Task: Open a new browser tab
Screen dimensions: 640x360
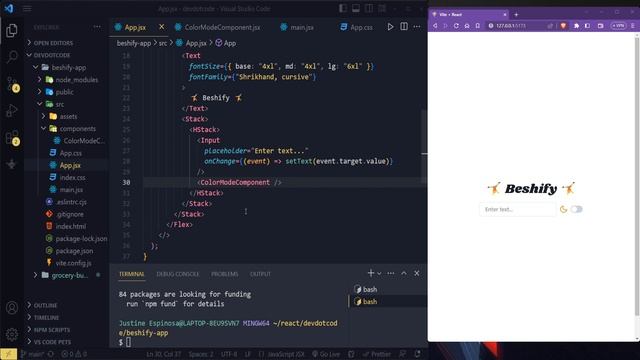Action: point(516,15)
